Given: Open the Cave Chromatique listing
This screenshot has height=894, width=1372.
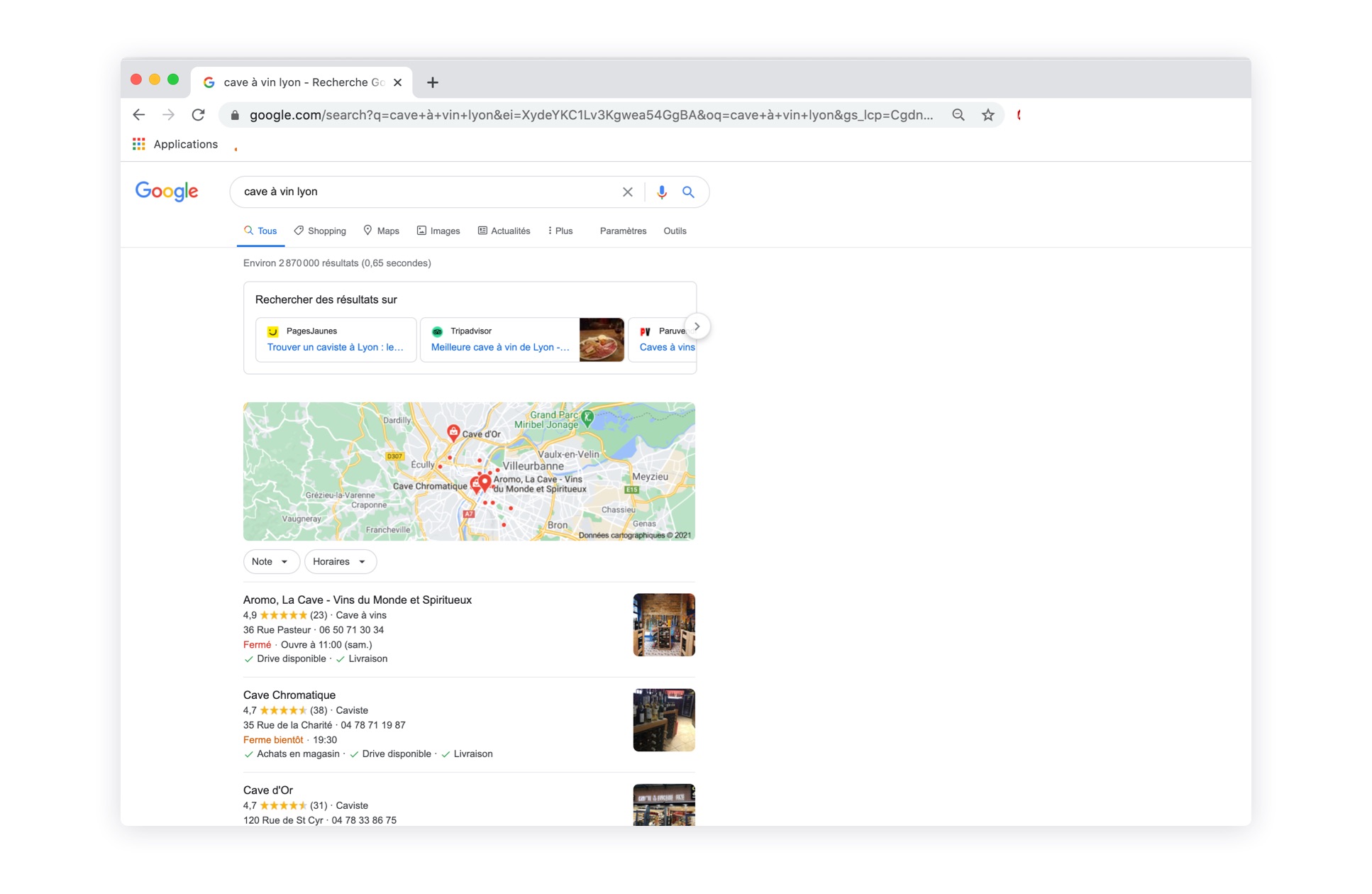Looking at the screenshot, I should tap(289, 695).
